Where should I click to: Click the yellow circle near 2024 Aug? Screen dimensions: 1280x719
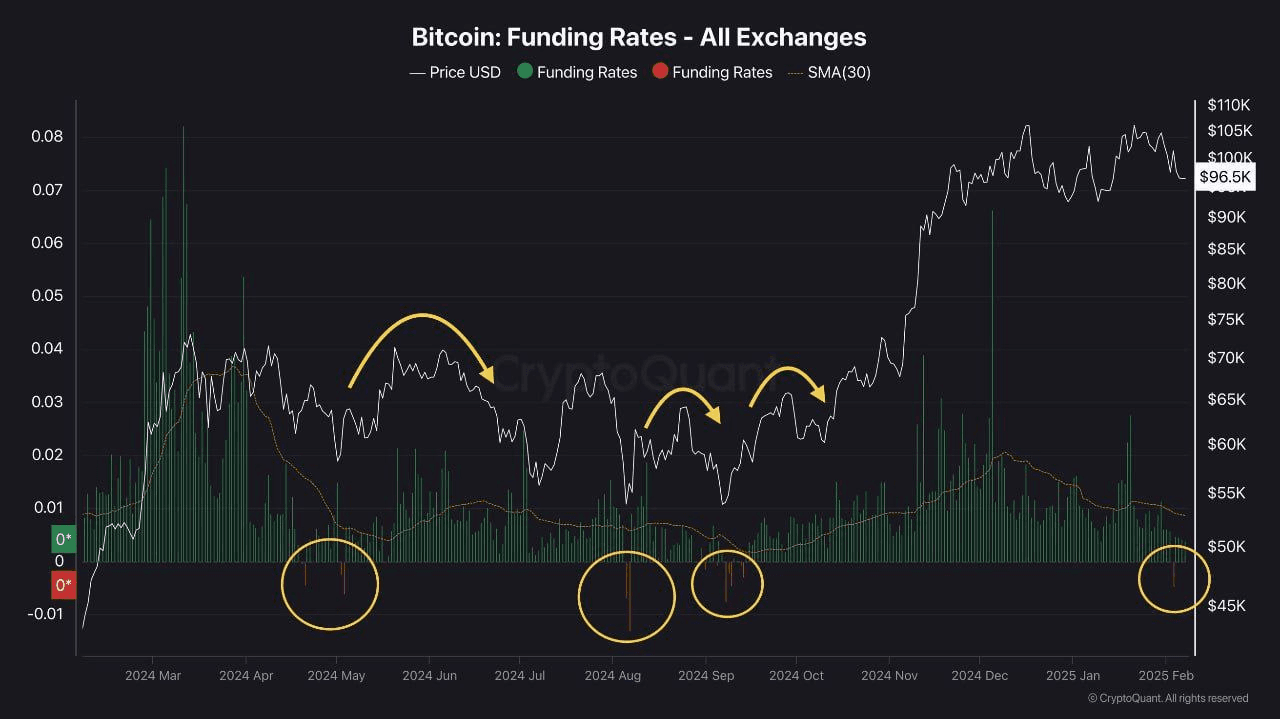pos(627,596)
